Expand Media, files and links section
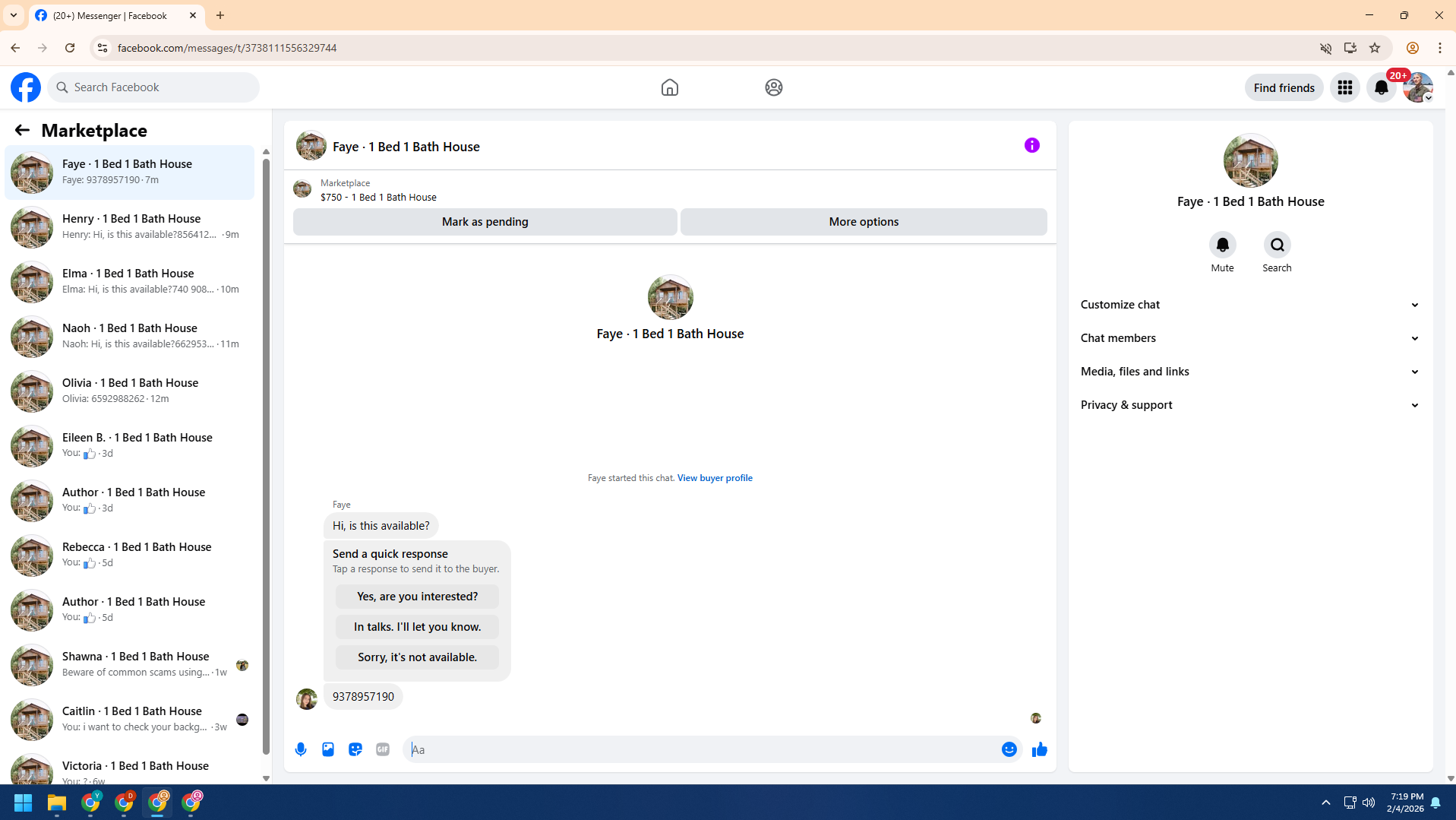Viewport: 1456px width, 820px height. click(1250, 372)
